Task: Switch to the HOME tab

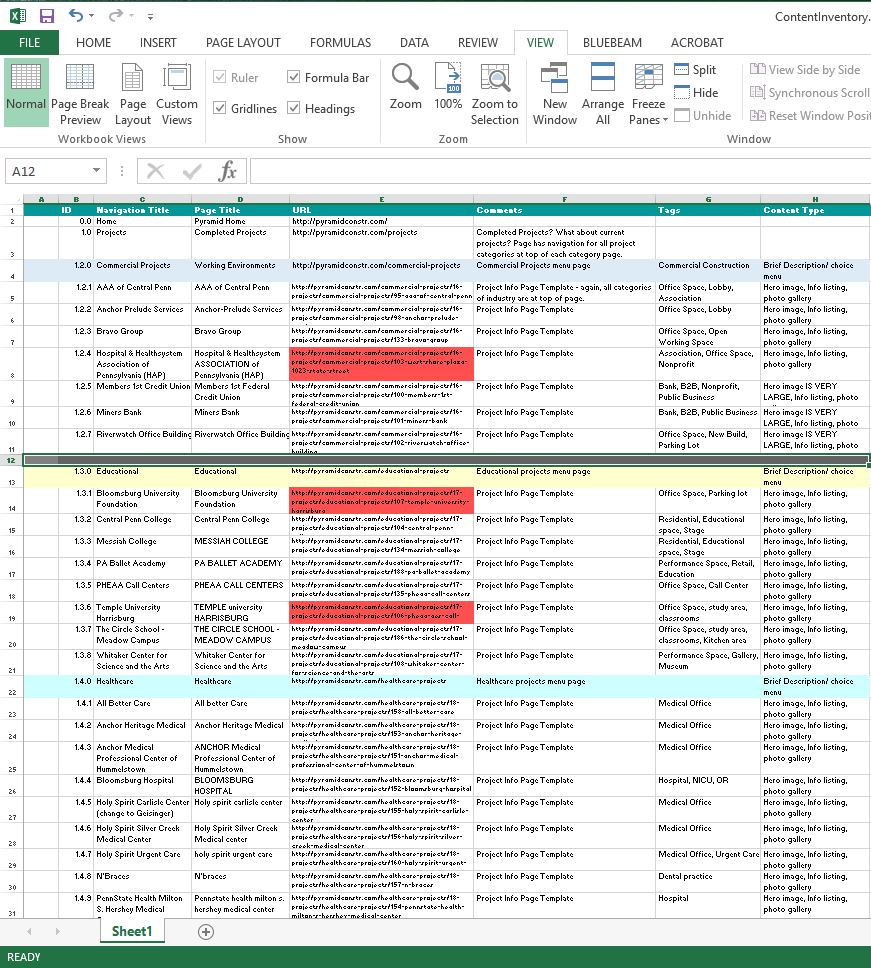Action: [93, 43]
